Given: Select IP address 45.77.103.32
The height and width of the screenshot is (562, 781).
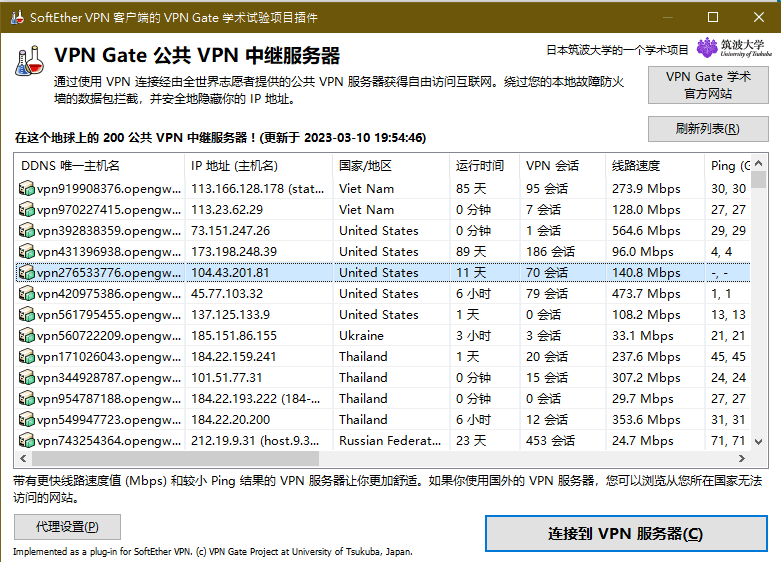Looking at the screenshot, I should coord(227,293).
